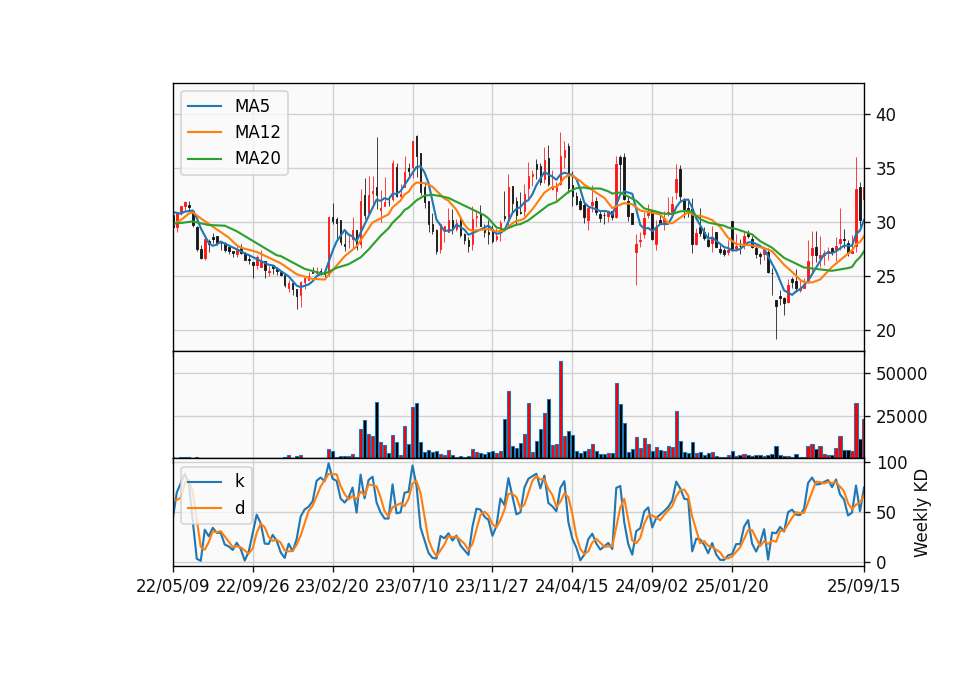
Task: Click the 23/02/20 date label
Action: (332, 586)
